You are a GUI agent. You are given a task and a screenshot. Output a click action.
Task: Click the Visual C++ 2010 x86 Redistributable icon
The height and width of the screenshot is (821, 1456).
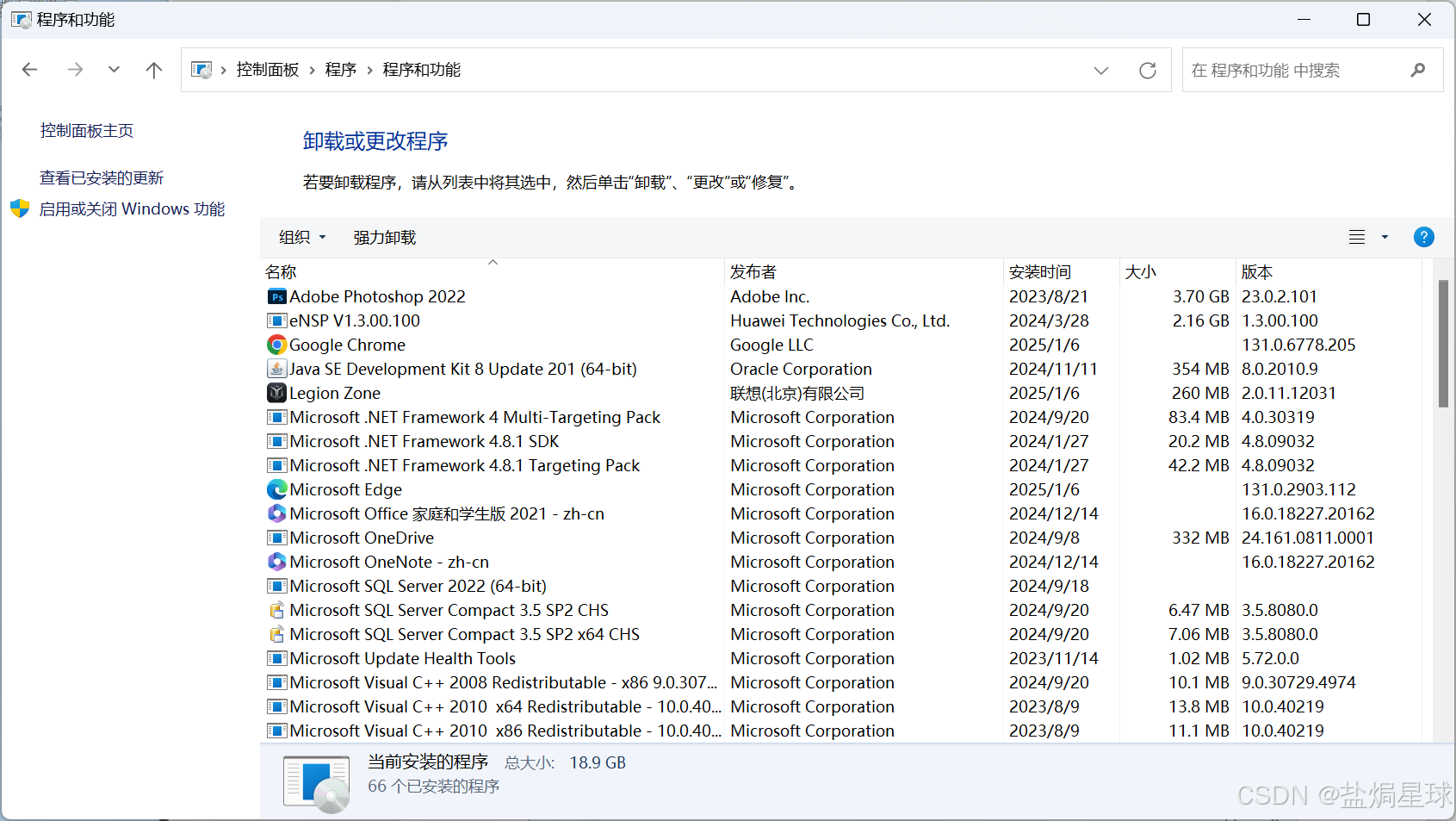(276, 731)
